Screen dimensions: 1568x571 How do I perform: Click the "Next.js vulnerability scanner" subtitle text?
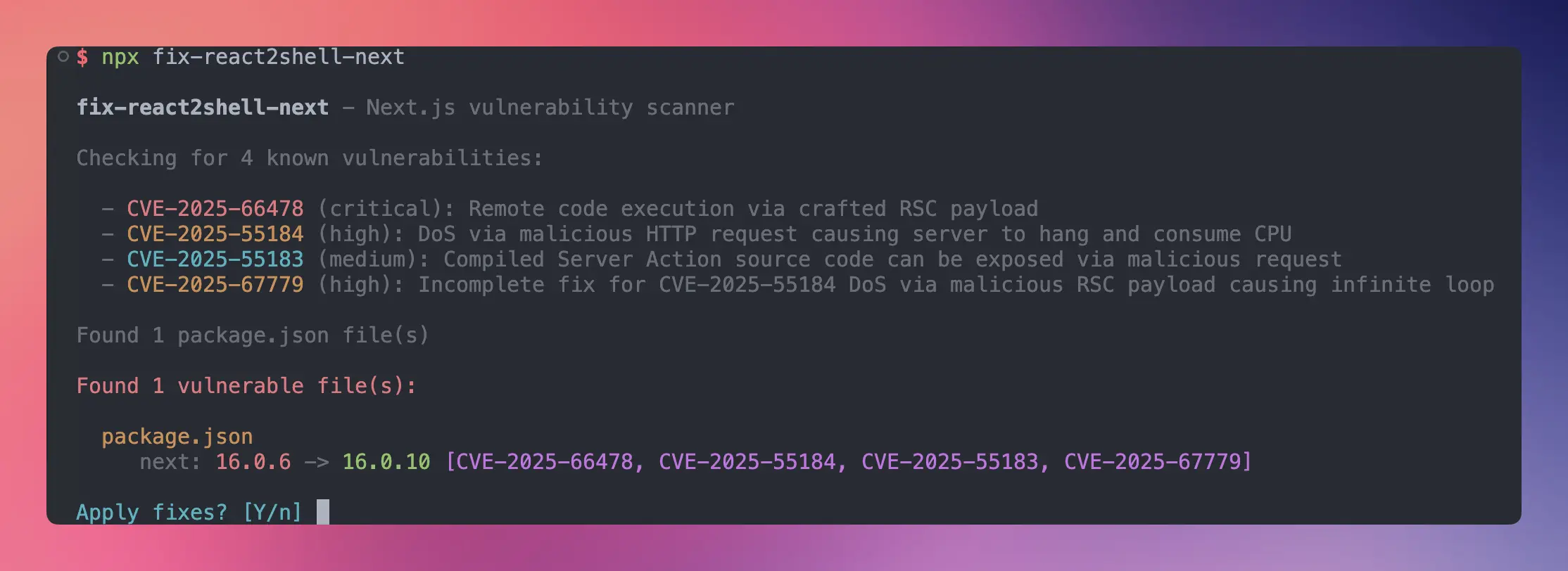[550, 108]
